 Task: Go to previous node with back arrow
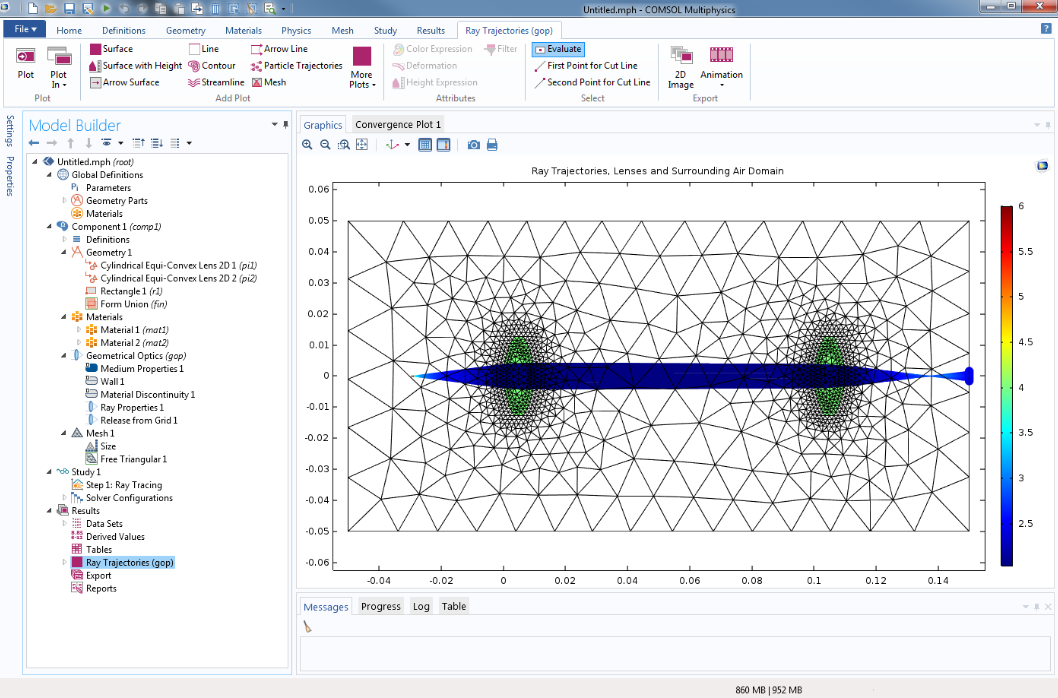click(x=34, y=142)
